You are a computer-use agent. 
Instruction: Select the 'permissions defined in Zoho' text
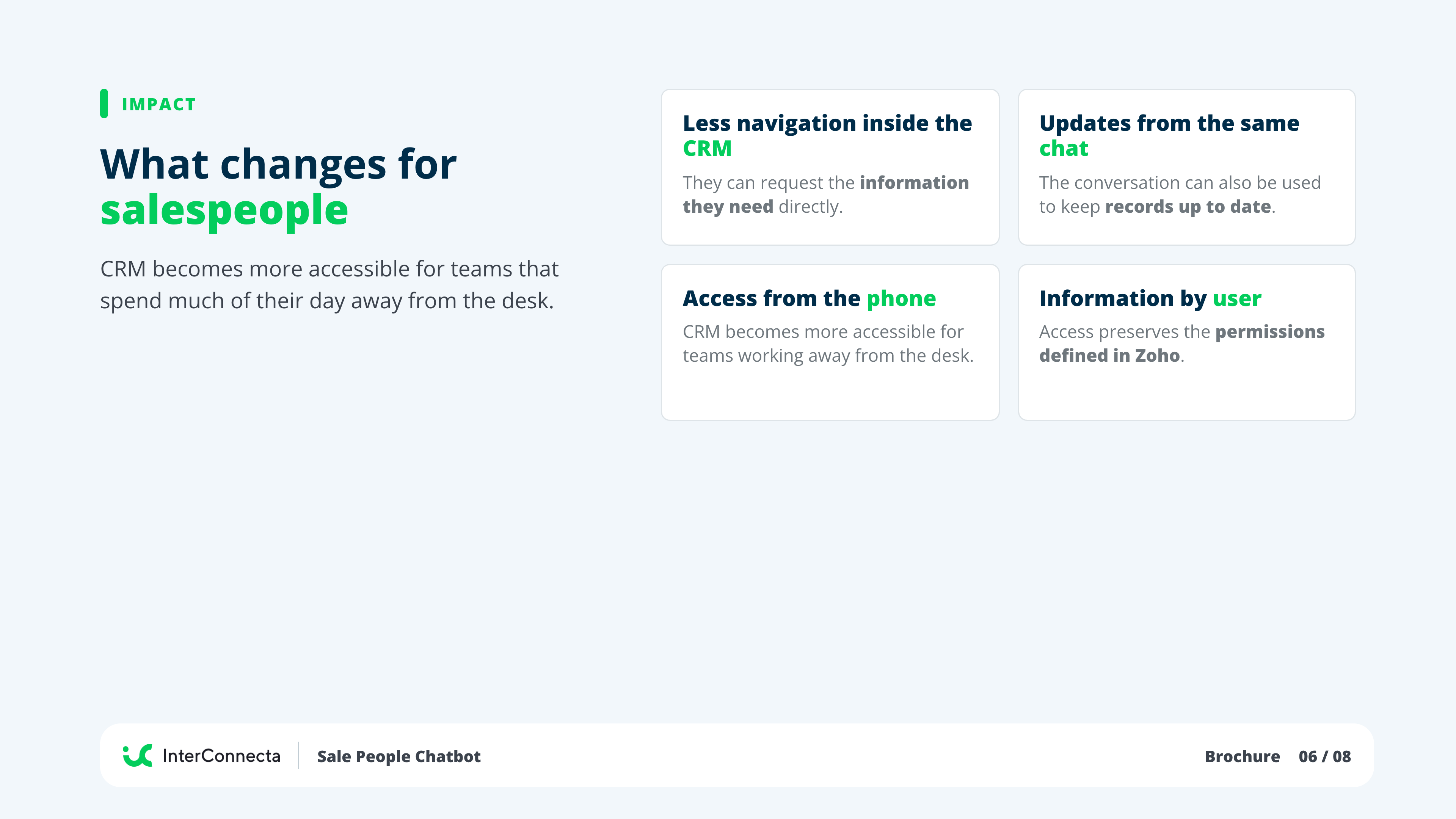click(x=1182, y=344)
